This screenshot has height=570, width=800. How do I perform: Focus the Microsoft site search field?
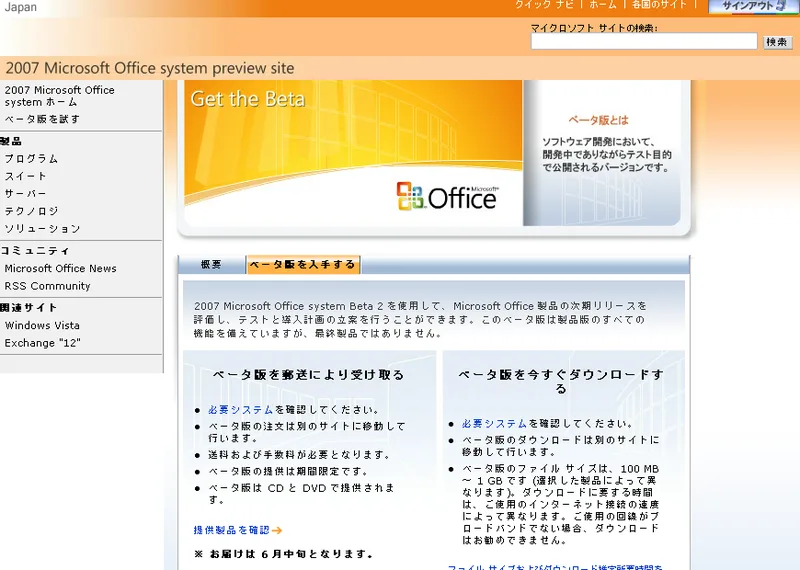643,42
